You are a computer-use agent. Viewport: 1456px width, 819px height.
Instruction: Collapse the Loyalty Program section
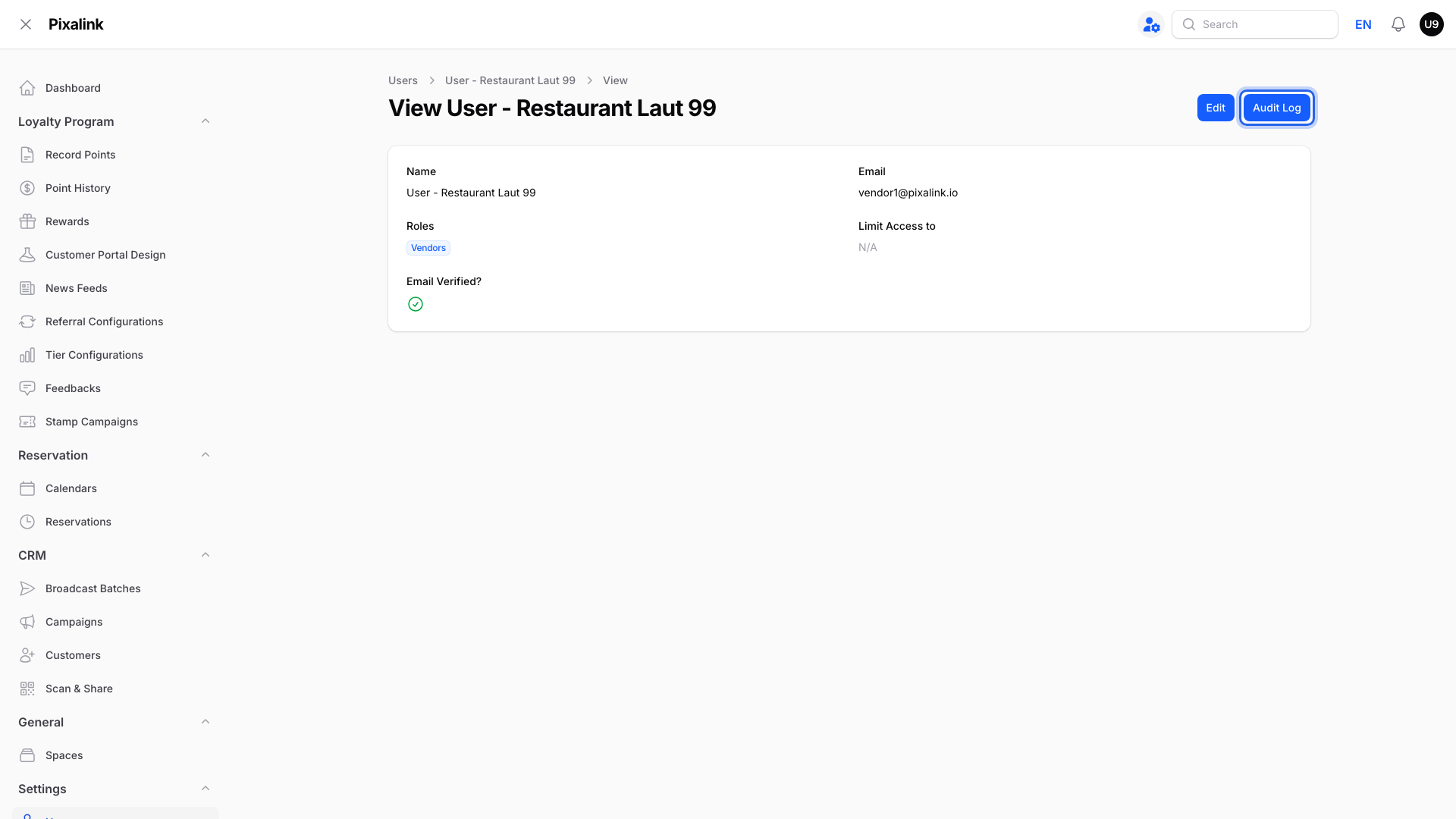tap(206, 121)
